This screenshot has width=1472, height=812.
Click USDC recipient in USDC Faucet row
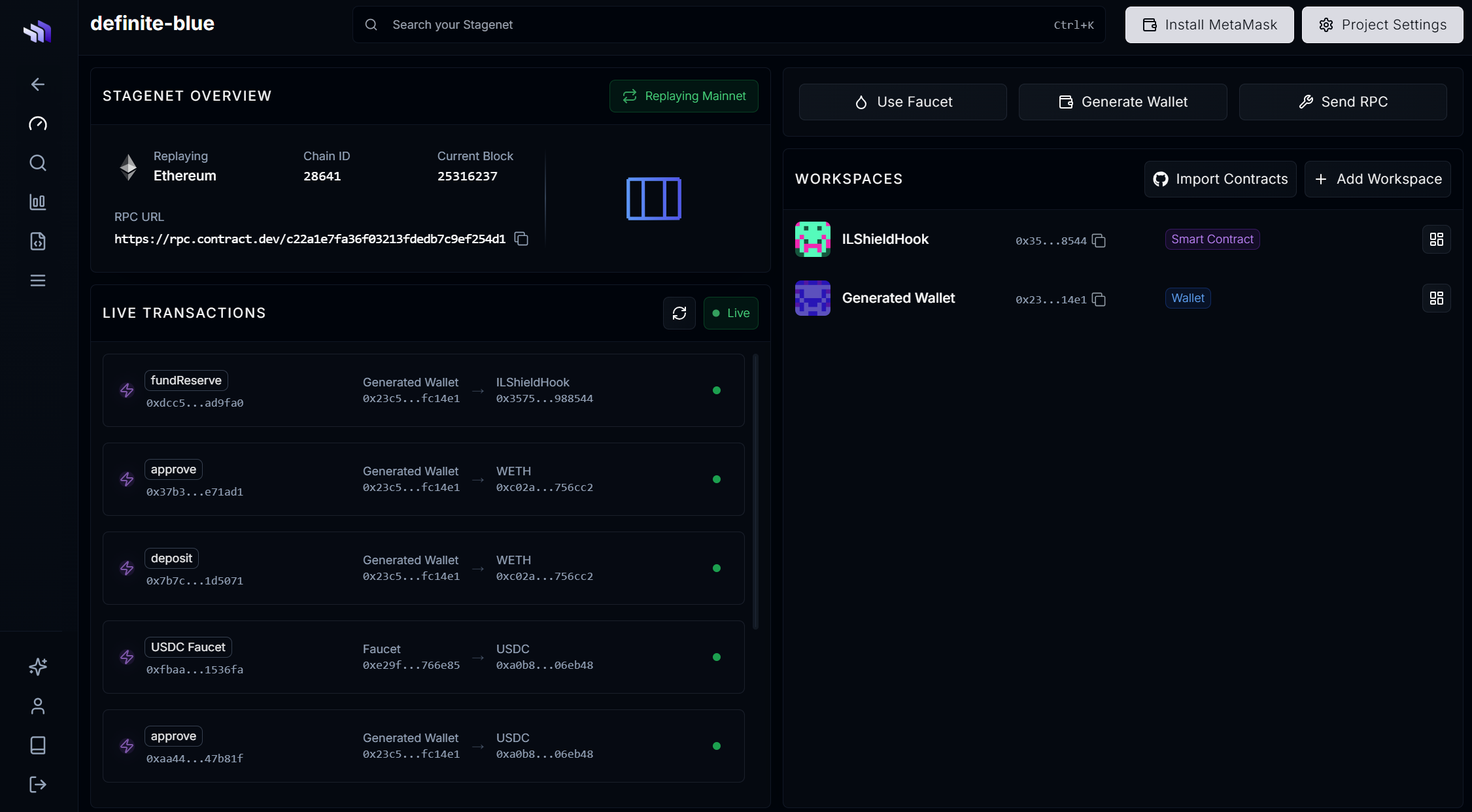[544, 657]
